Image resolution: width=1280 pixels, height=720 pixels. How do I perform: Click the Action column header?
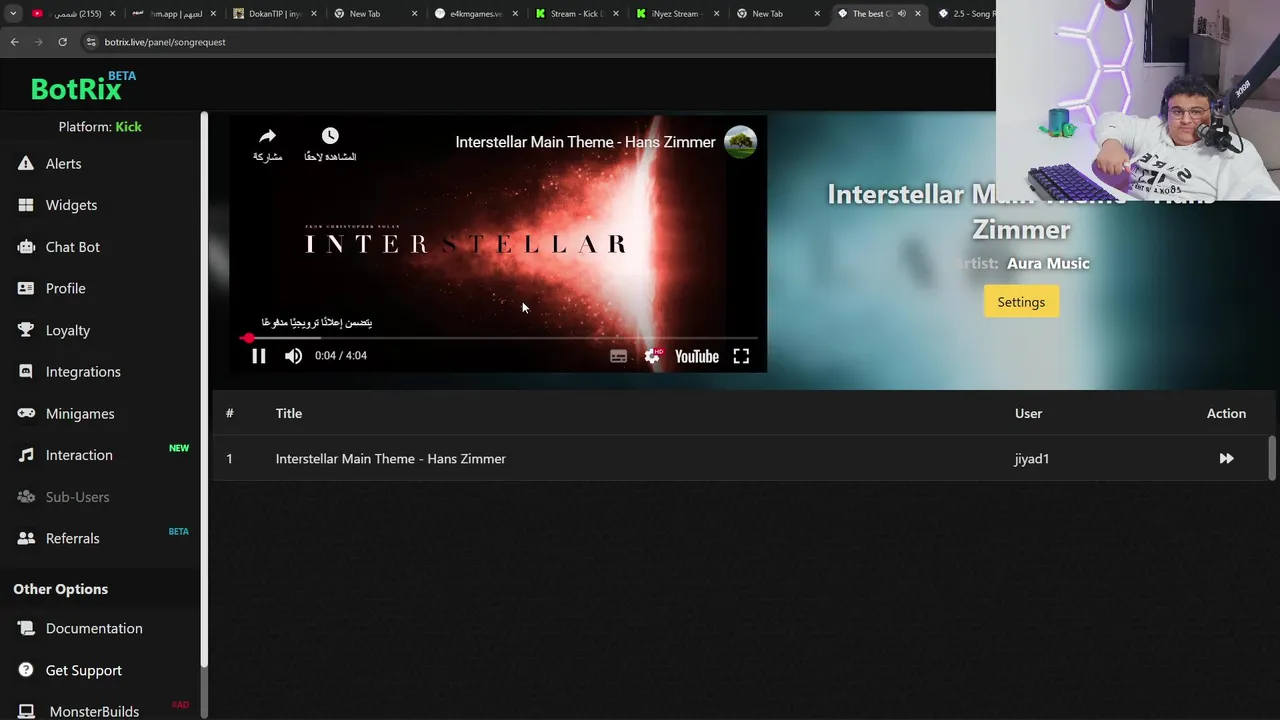(1226, 413)
